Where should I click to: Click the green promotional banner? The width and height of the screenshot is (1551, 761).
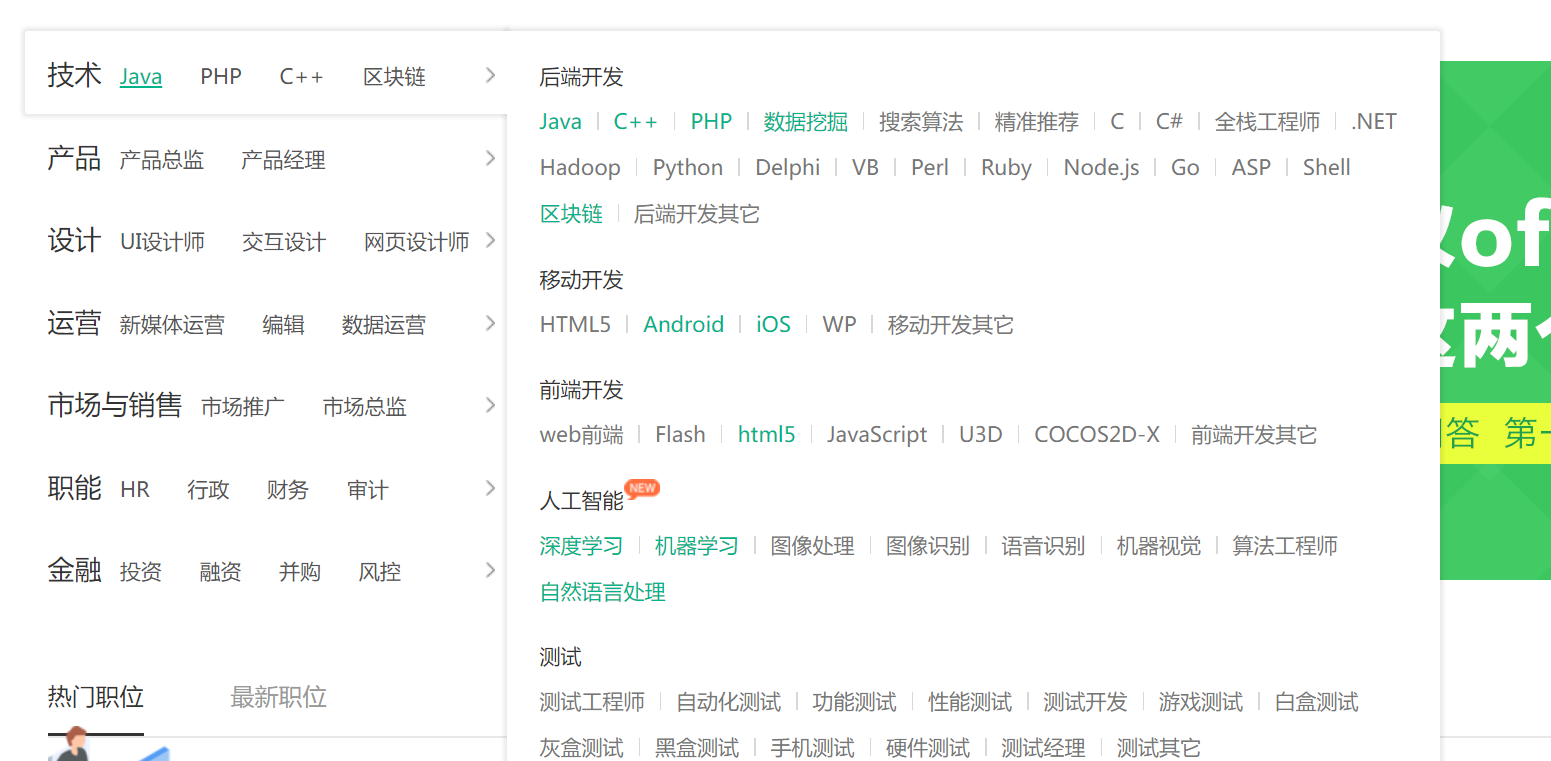[x=1495, y=320]
